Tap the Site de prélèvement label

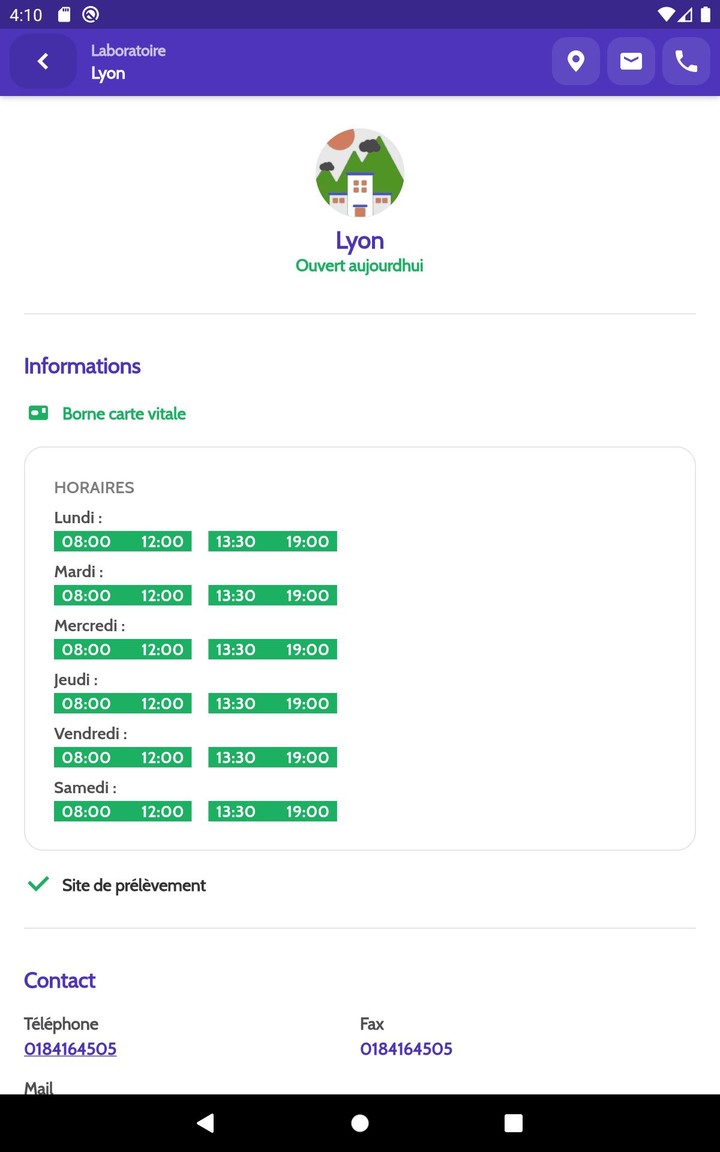tap(134, 885)
